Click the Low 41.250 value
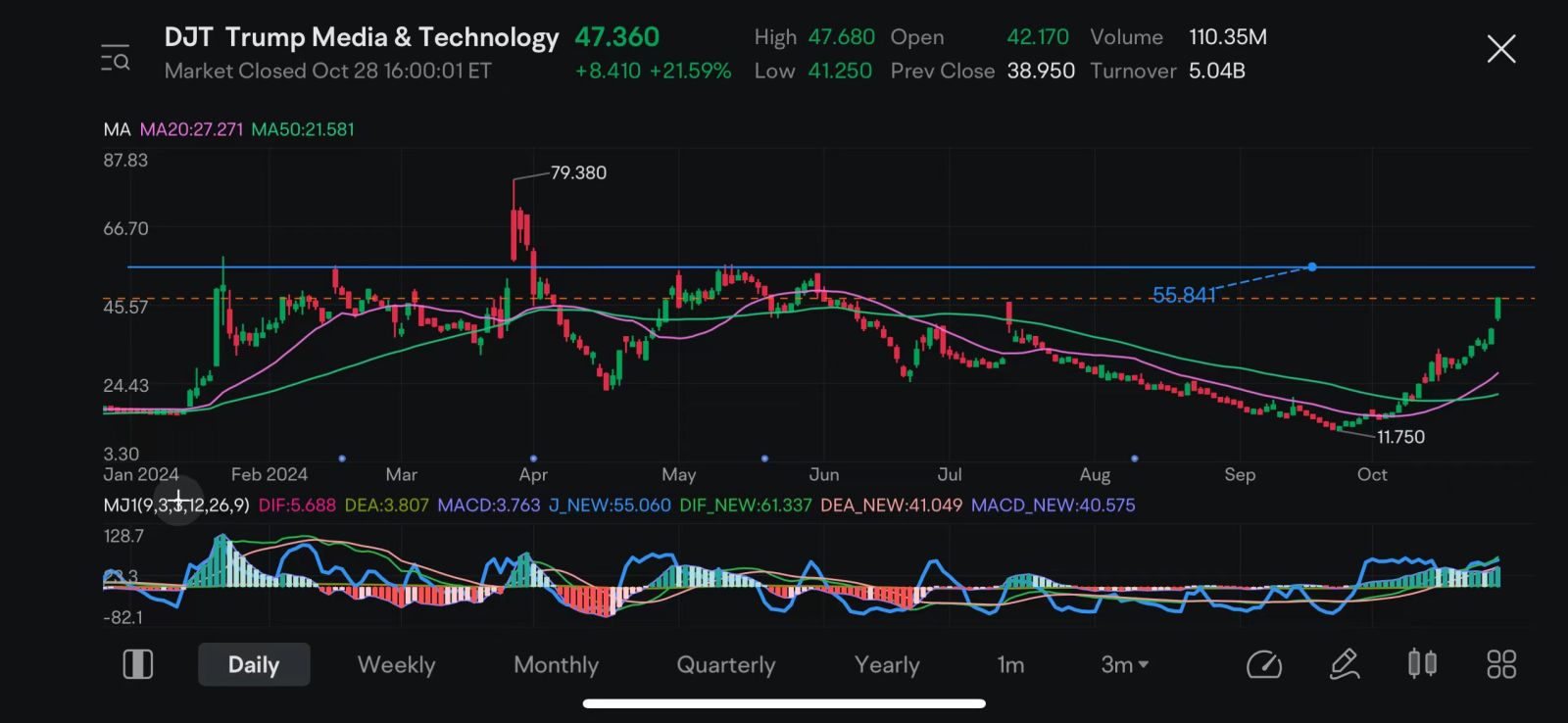1568x723 pixels. coord(840,71)
